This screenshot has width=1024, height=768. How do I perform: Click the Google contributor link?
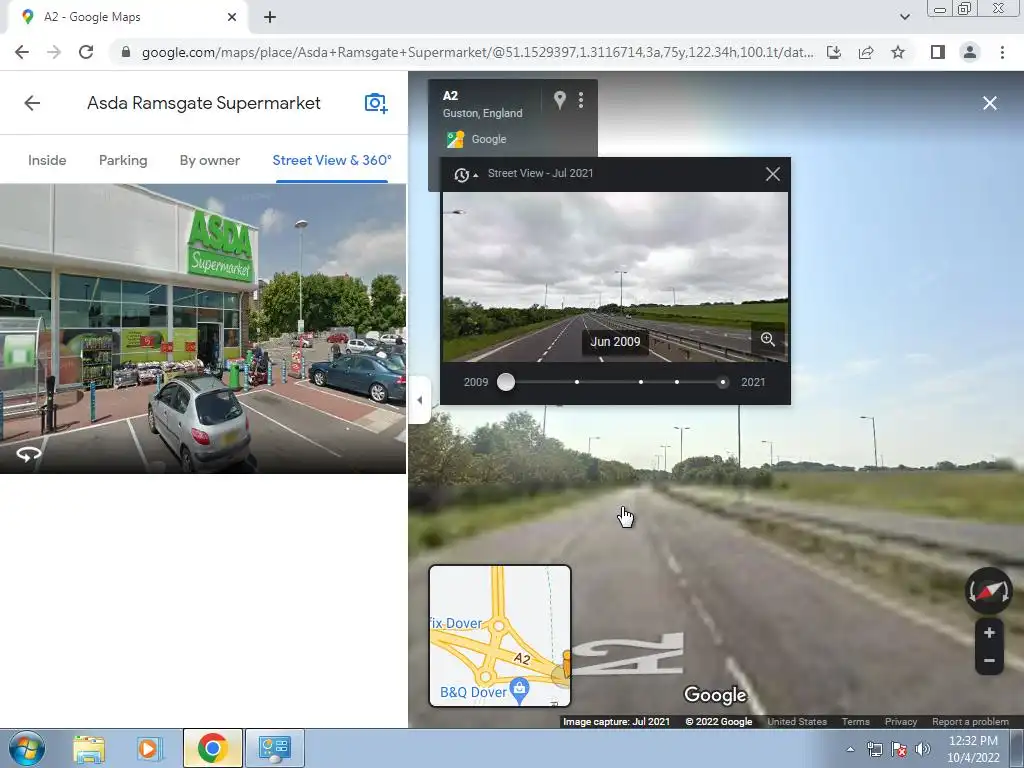click(x=488, y=139)
